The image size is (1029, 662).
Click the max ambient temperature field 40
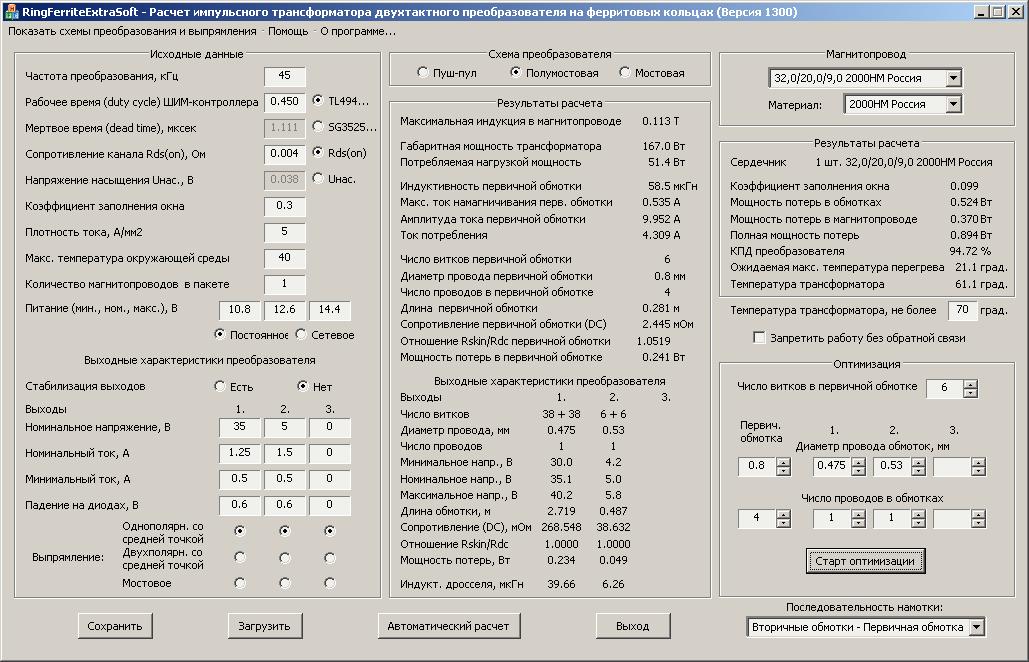coord(285,258)
